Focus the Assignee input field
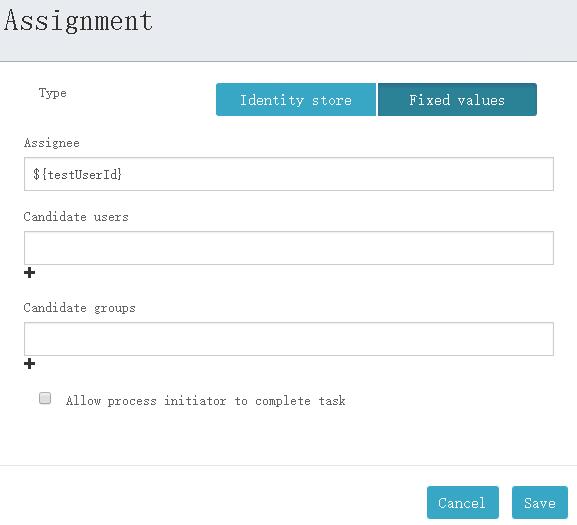This screenshot has width=577, height=525. pyautogui.click(x=289, y=174)
